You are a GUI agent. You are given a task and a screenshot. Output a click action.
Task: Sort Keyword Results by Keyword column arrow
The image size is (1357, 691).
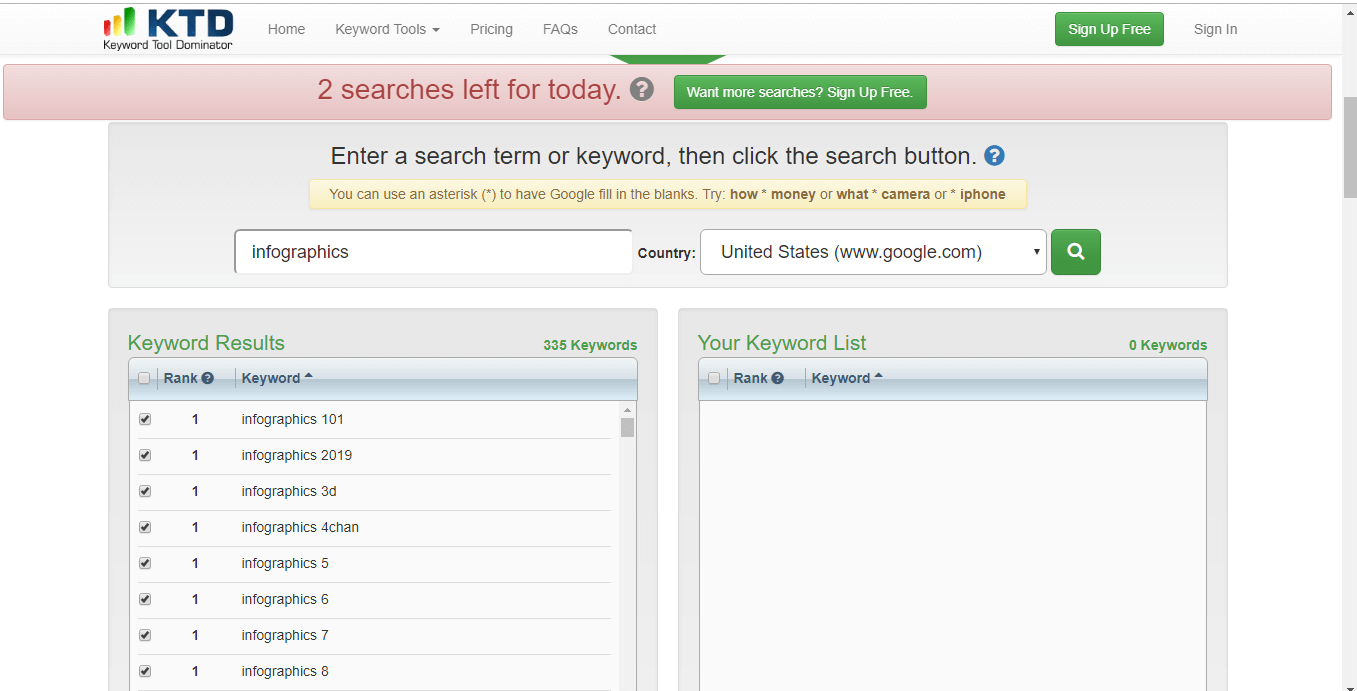[309, 377]
